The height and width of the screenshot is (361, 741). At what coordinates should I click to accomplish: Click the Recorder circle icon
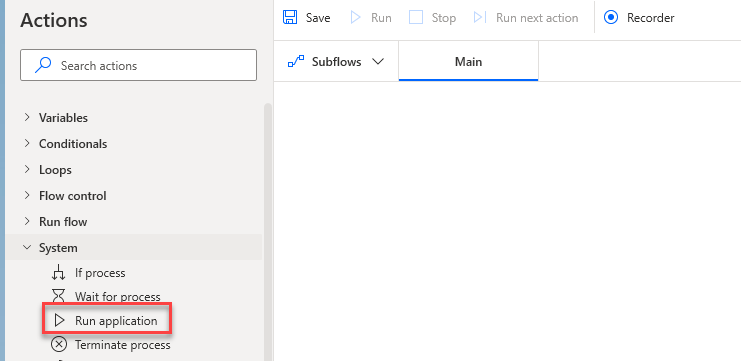point(611,17)
